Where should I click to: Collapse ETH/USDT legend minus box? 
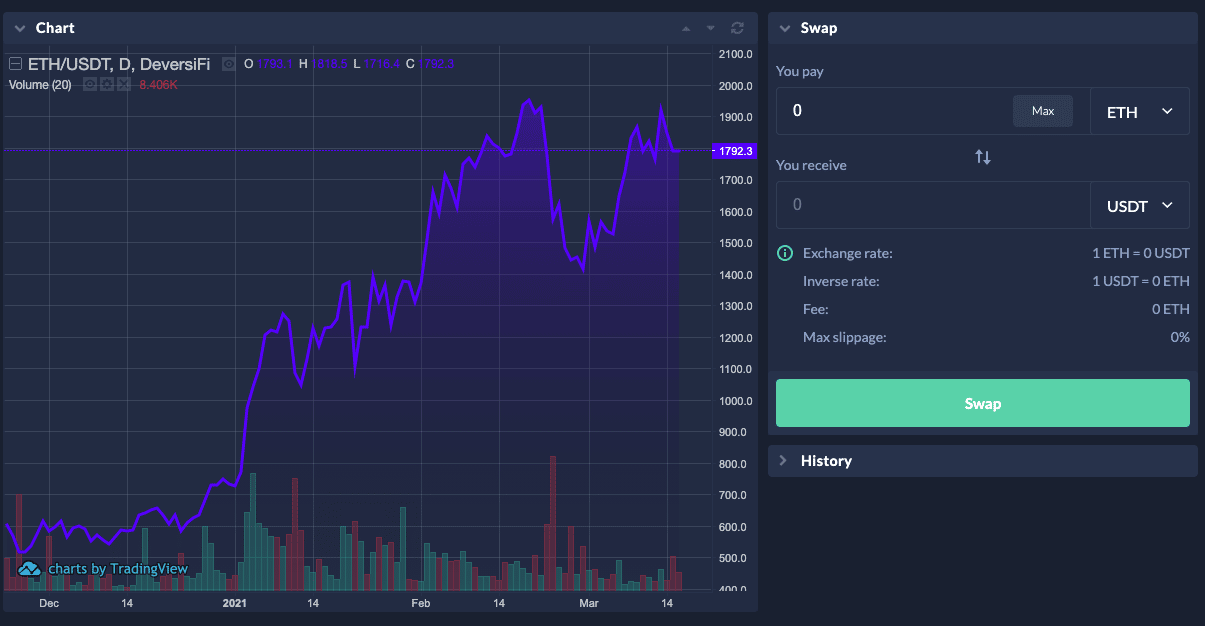(15, 64)
